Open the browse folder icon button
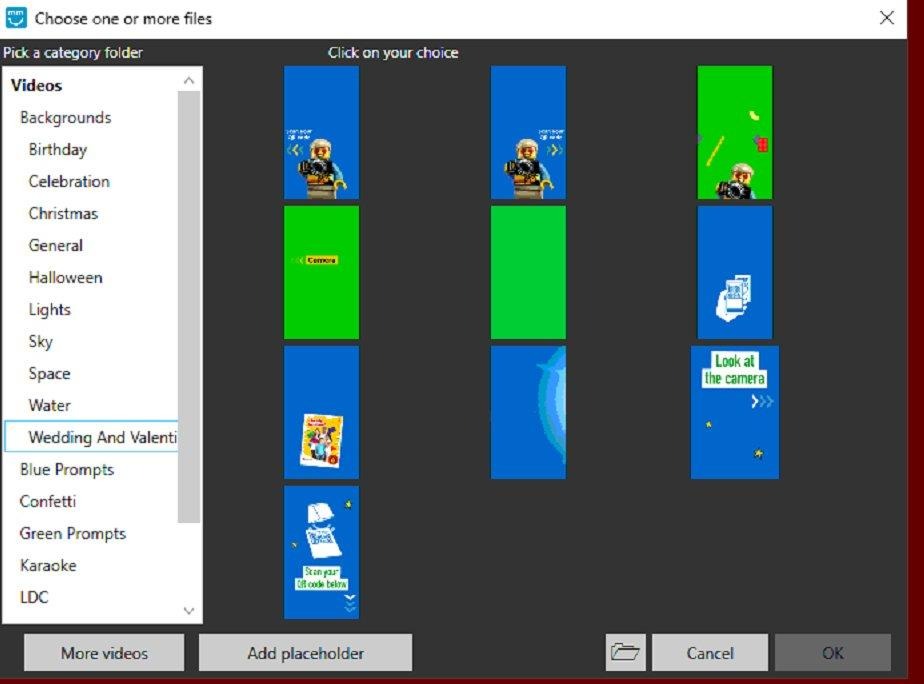 tap(625, 653)
